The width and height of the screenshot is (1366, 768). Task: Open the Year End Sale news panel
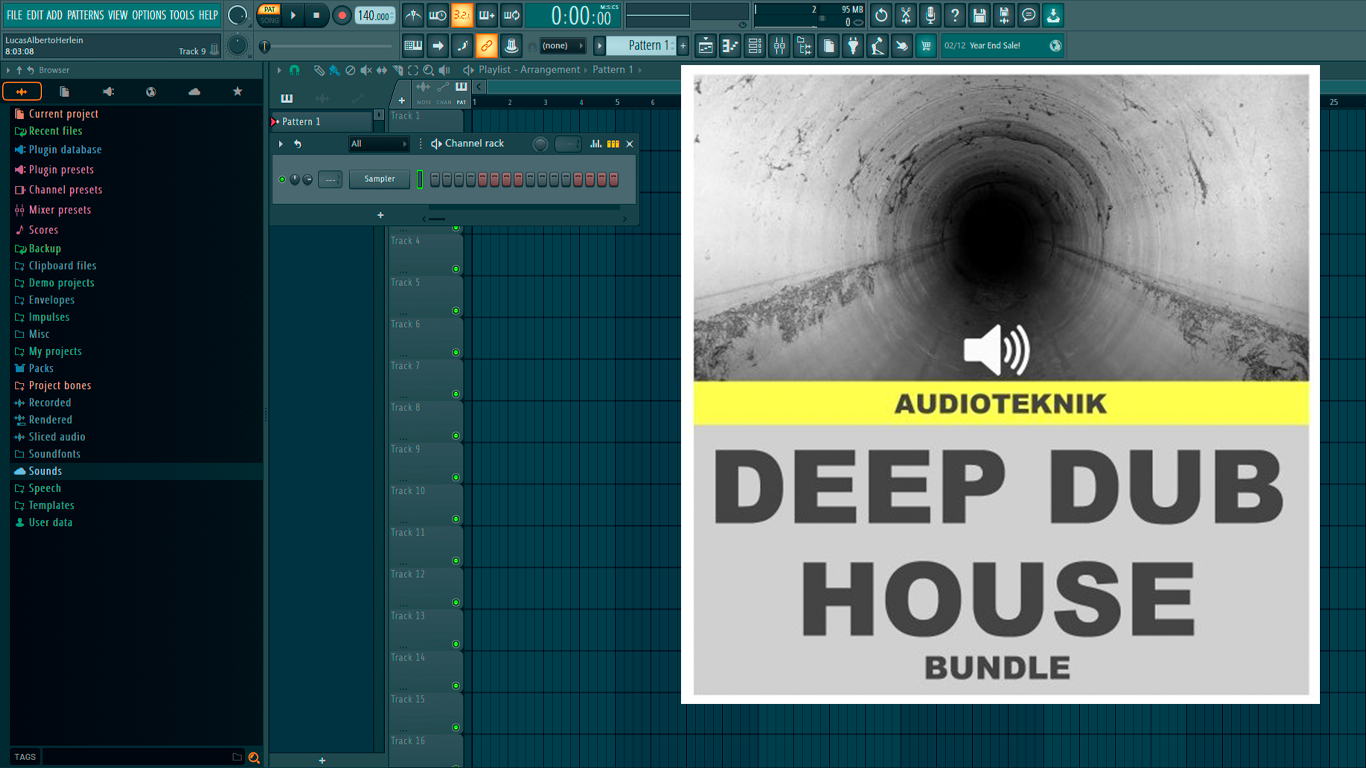pos(1002,45)
